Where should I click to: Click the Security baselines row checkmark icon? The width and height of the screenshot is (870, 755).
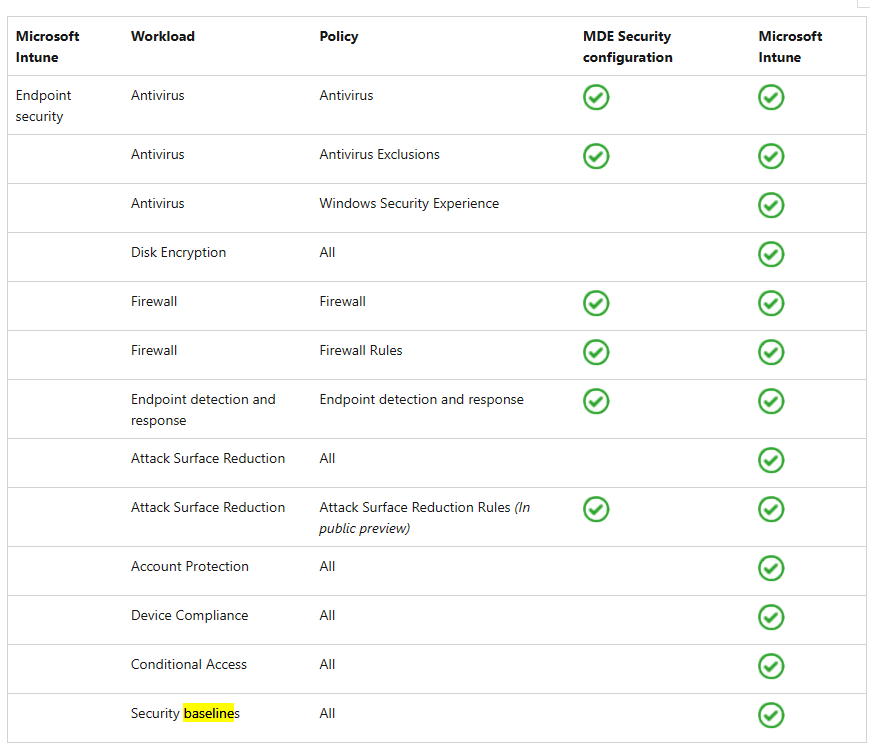pos(771,716)
